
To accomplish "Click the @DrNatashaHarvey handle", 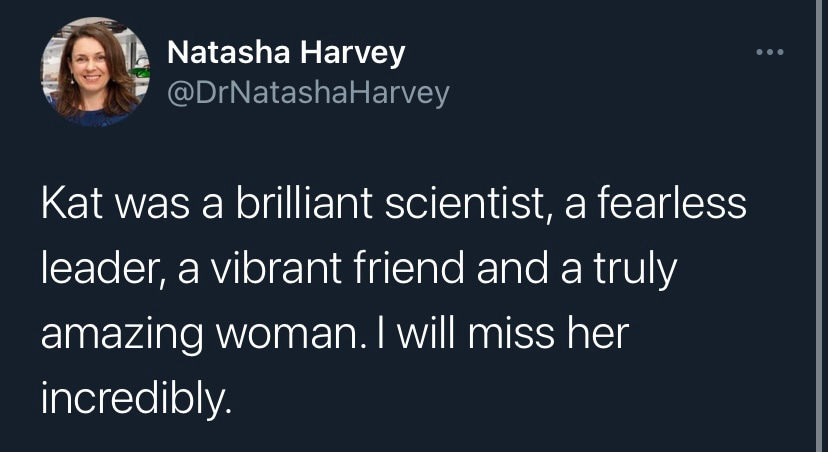I will tap(307, 93).
